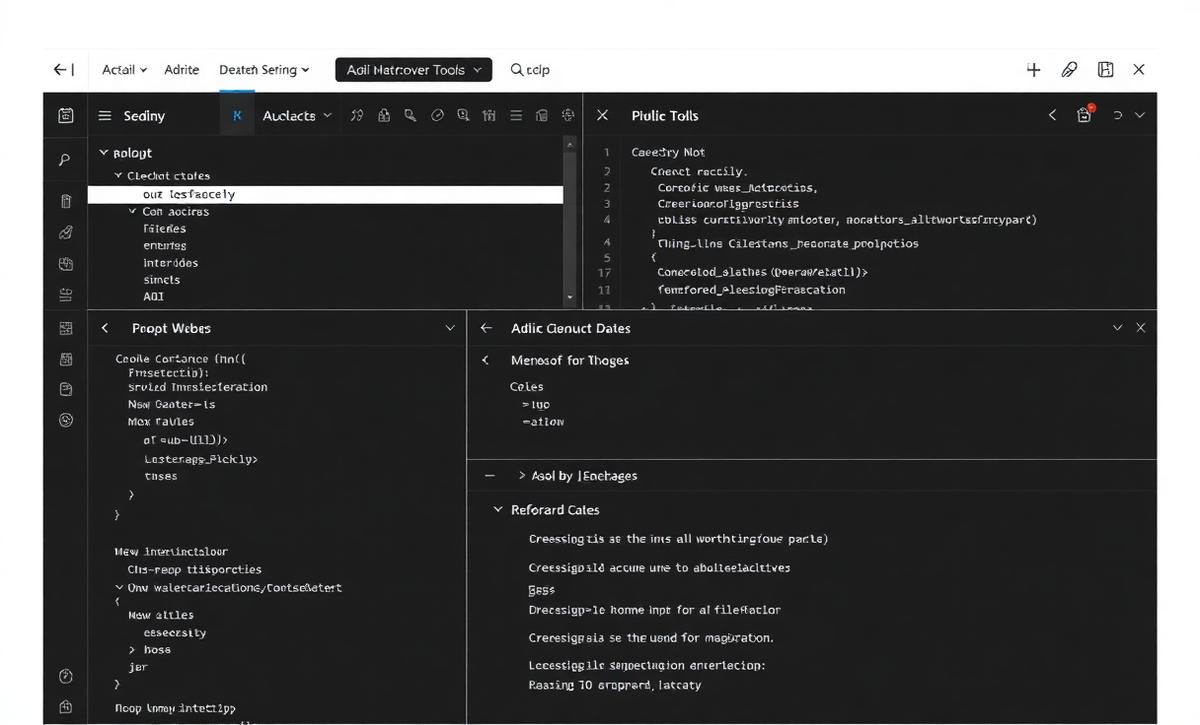Click the tree panel scrollbar down arrow
This screenshot has width=1200, height=725.
click(x=570, y=297)
